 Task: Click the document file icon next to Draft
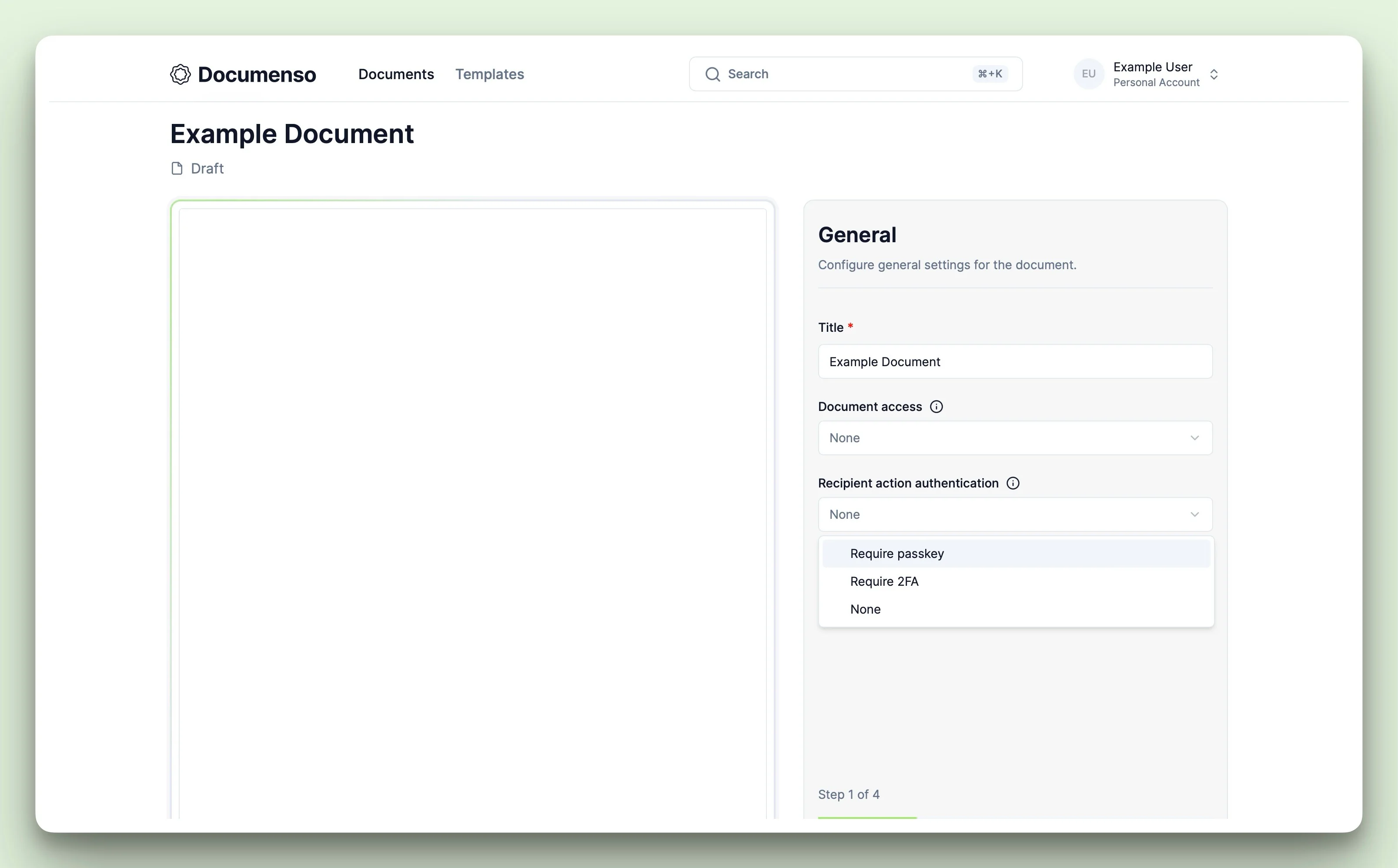[177, 168]
